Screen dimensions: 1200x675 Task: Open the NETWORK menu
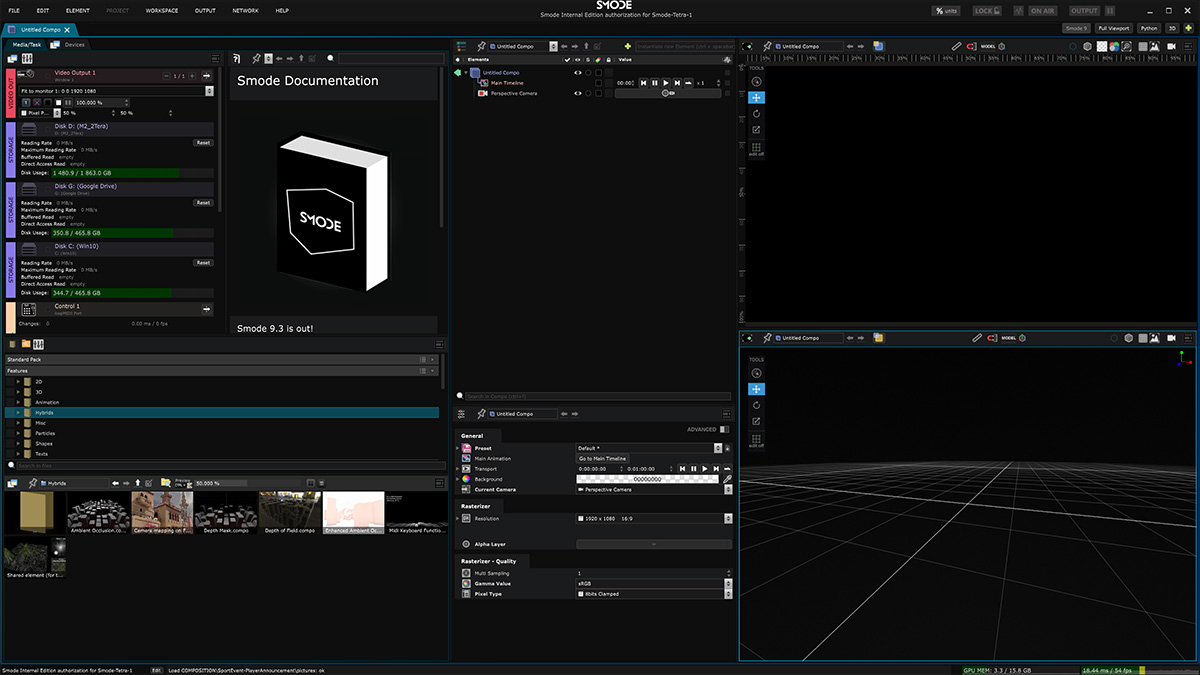pyautogui.click(x=245, y=10)
